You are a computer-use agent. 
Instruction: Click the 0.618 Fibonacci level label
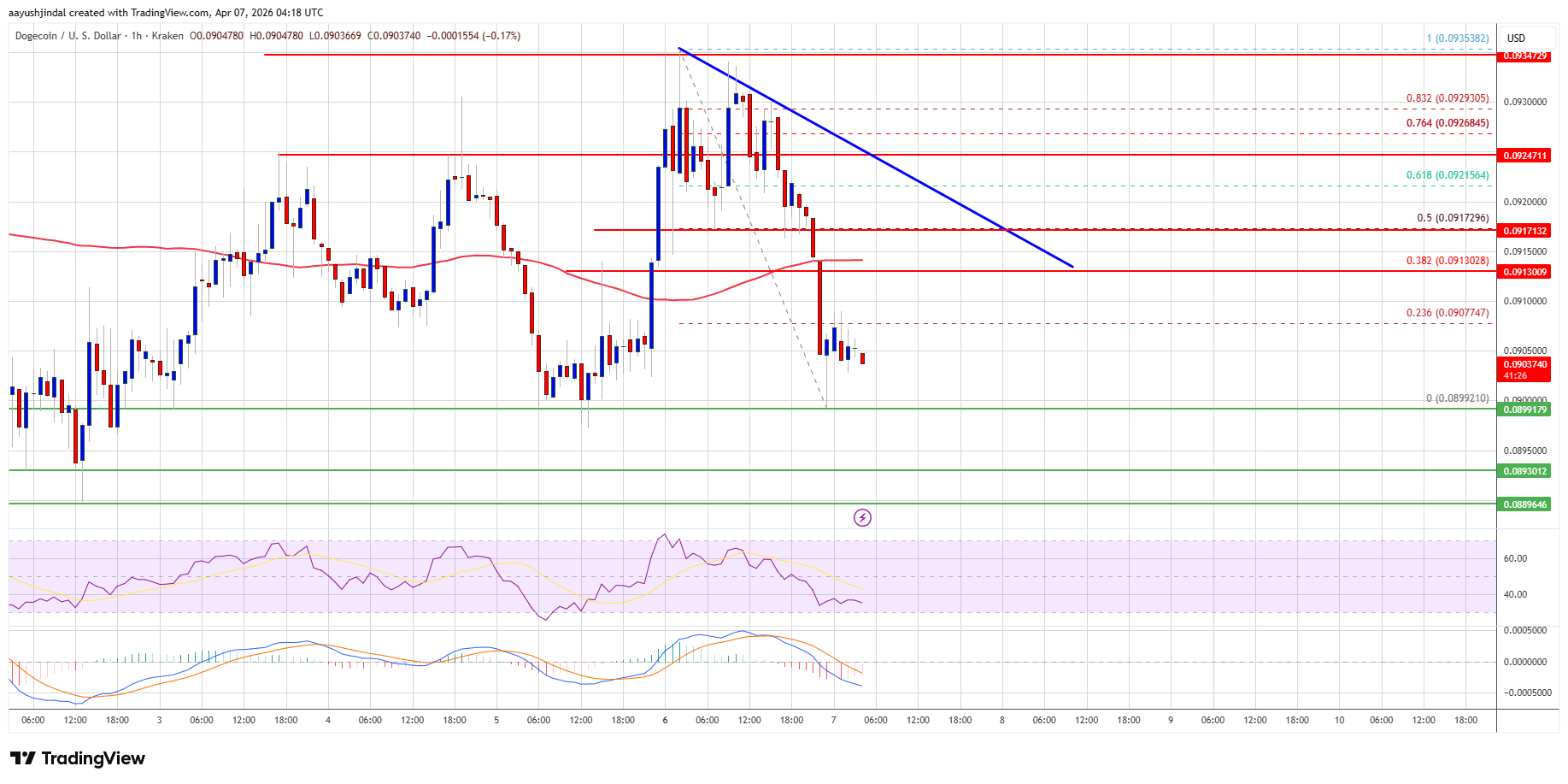click(1447, 174)
